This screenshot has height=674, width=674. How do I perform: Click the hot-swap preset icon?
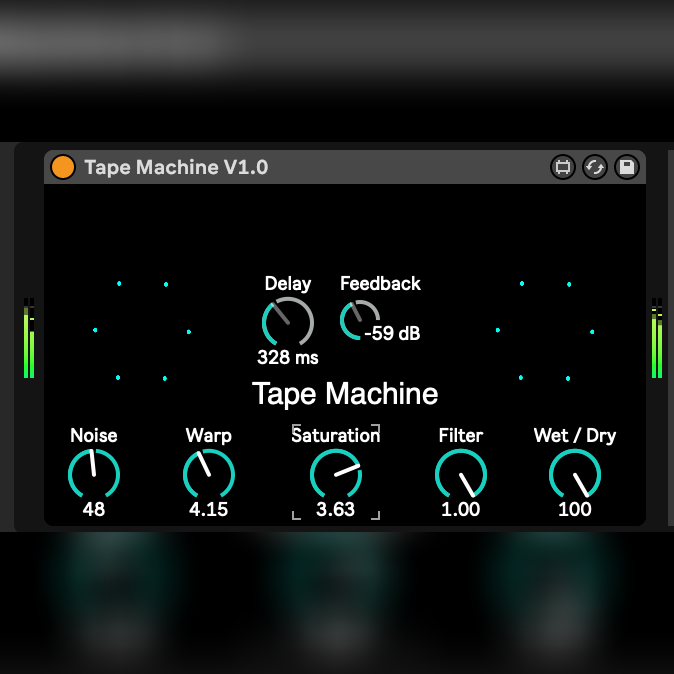[x=595, y=167]
